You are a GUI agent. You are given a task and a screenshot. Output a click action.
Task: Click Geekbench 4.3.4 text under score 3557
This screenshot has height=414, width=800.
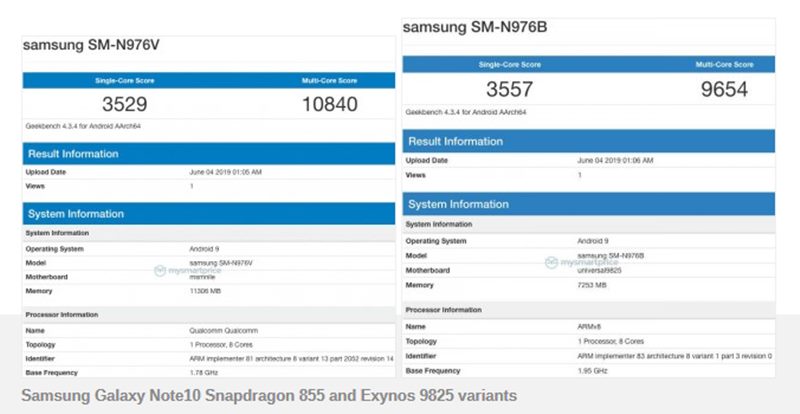pos(466,112)
